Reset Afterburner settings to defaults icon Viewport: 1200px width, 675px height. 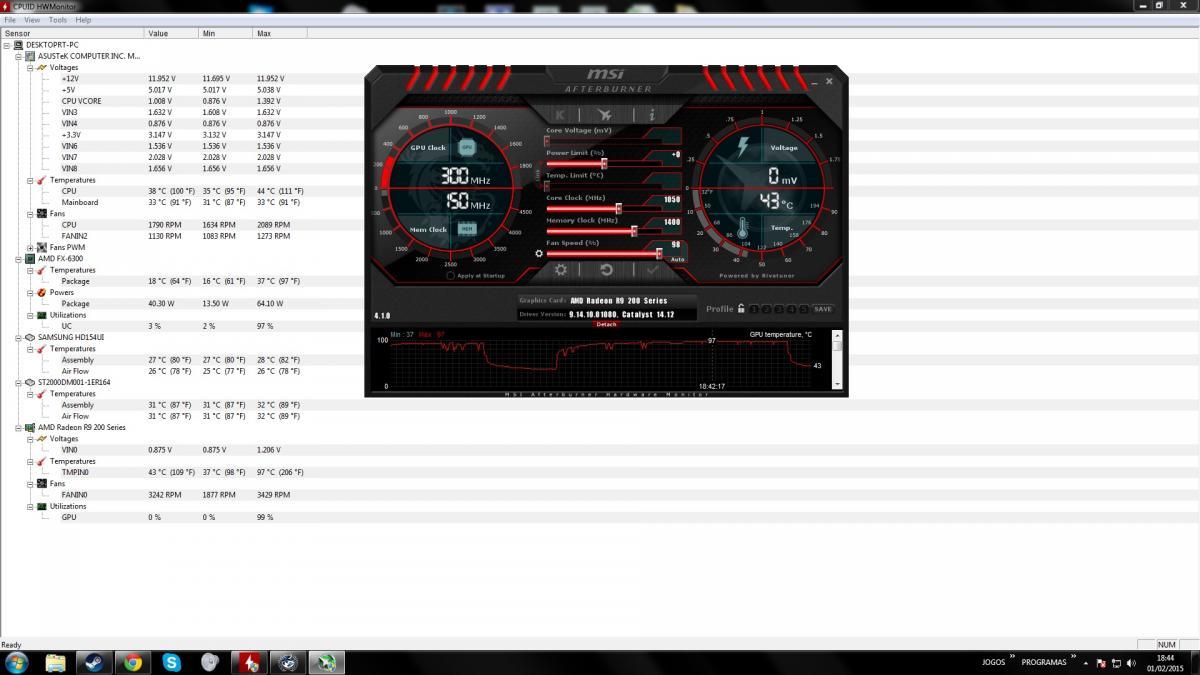coord(606,270)
